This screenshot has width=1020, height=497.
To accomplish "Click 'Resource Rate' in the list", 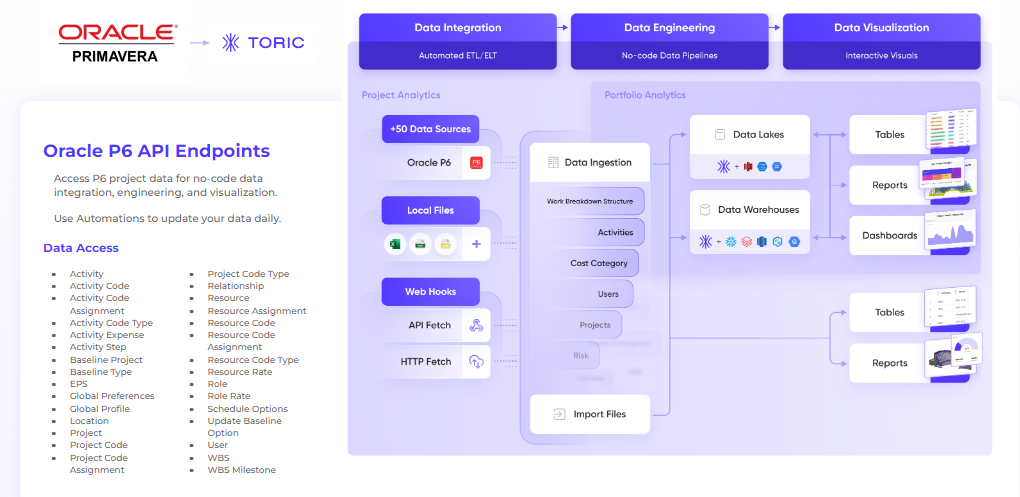I will 239,372.
